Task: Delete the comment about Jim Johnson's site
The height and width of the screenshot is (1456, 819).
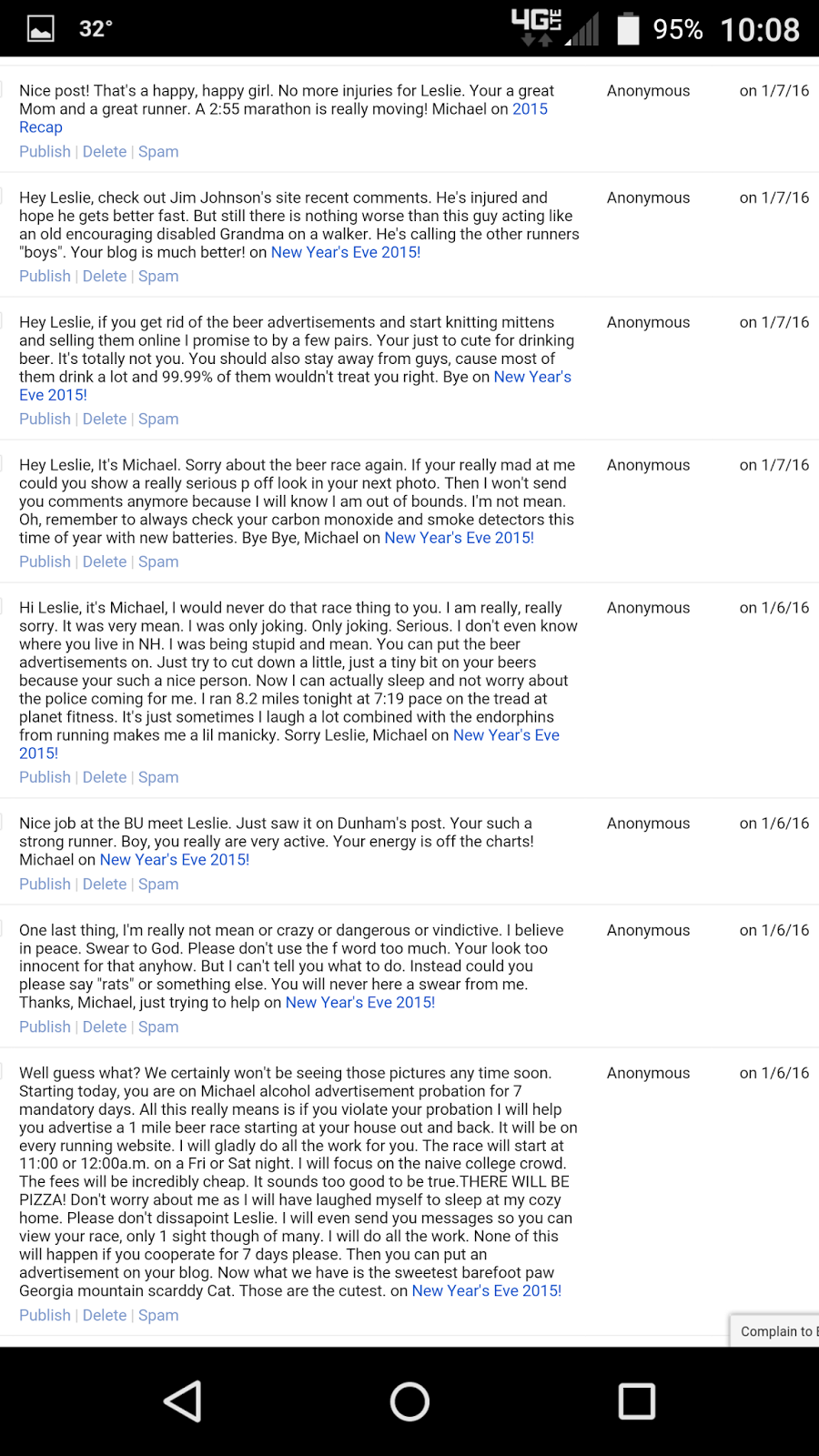Action: (105, 277)
